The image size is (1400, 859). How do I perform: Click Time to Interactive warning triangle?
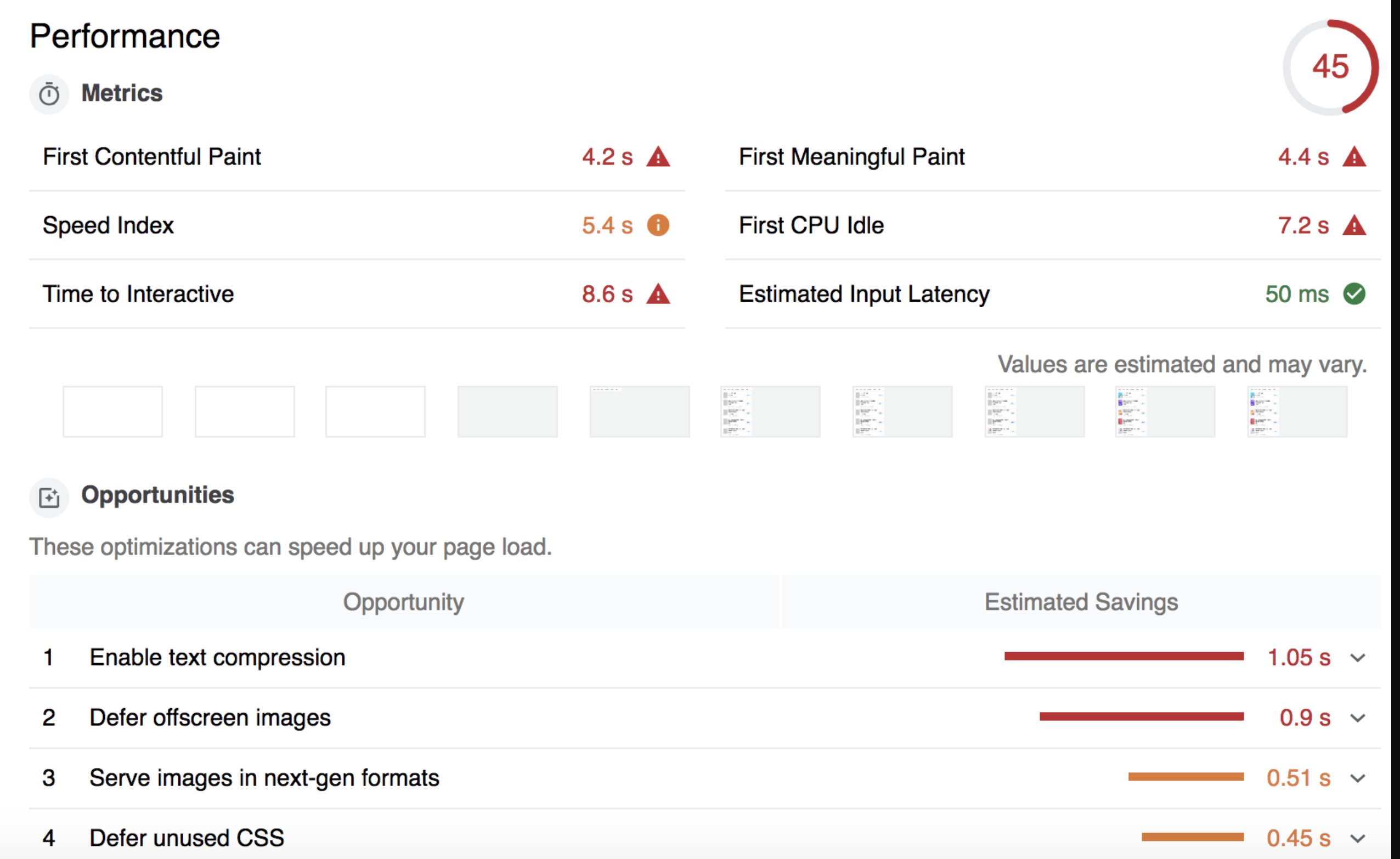coord(658,293)
